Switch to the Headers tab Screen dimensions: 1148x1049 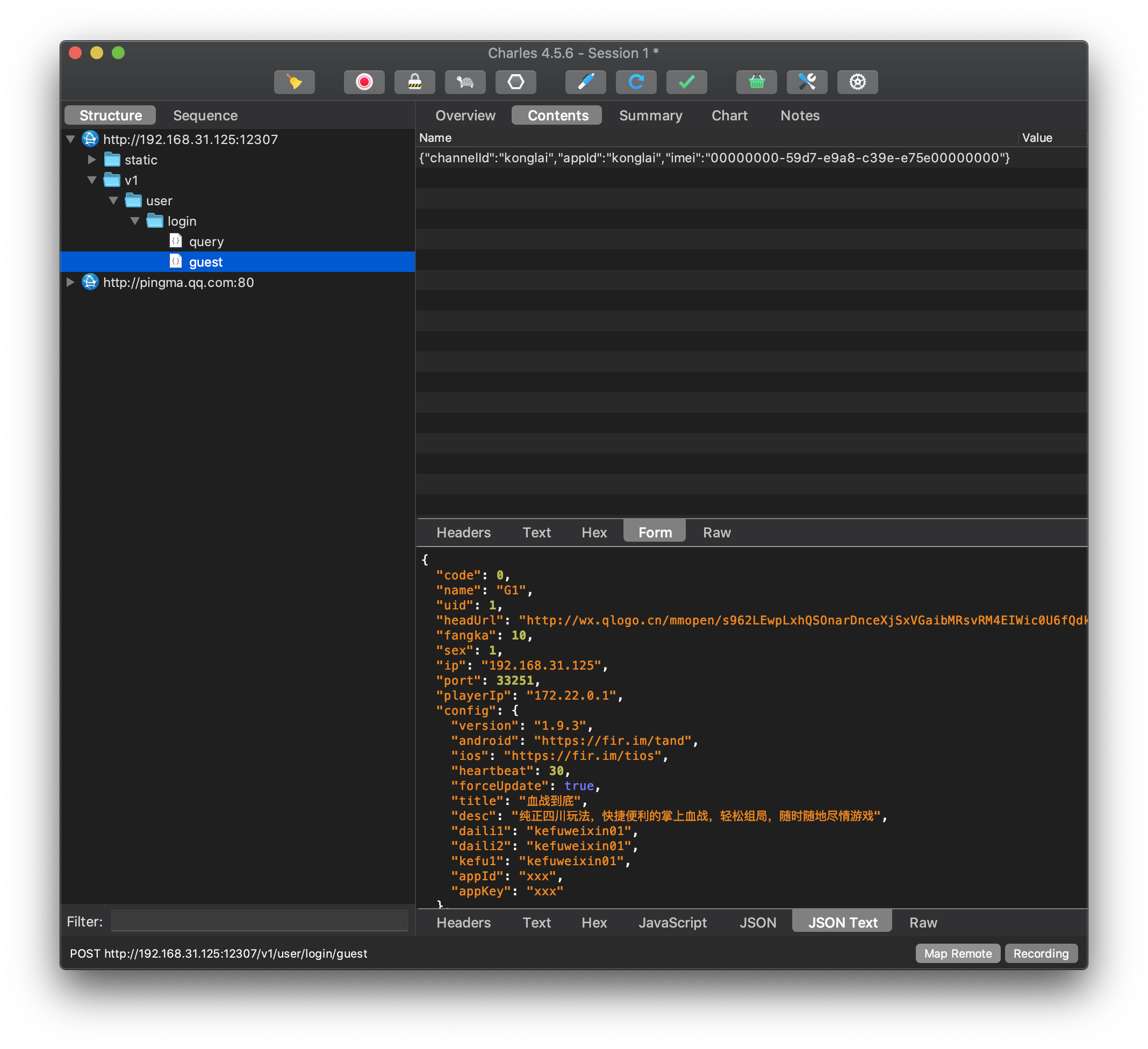click(463, 531)
